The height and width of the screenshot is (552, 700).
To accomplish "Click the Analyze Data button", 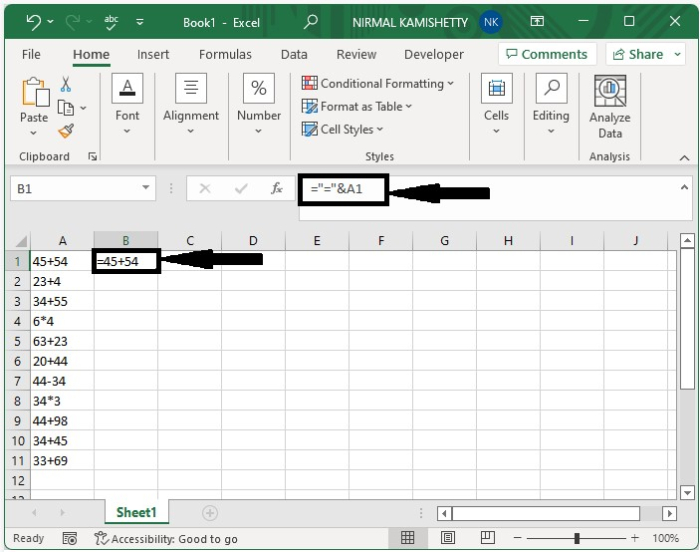I will [x=610, y=107].
